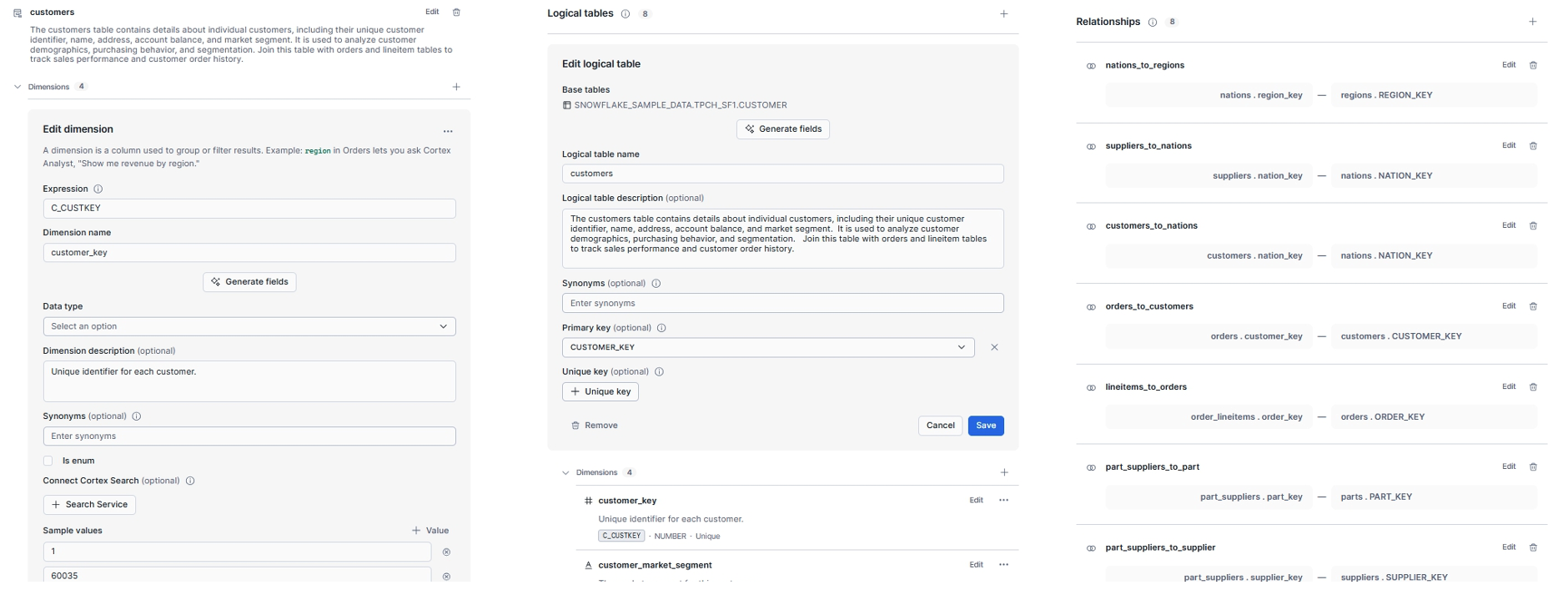Open customer_key dimension ellipsis menu
Screen dimensions: 1568x605
coord(1003,501)
